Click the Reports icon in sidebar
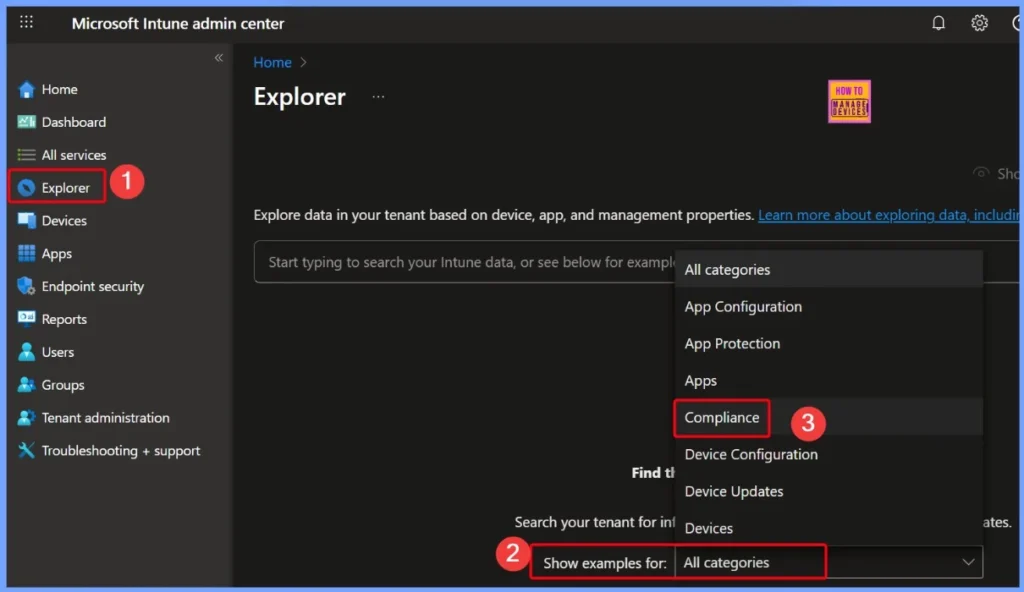Viewport: 1024px width, 592px height. [x=26, y=319]
